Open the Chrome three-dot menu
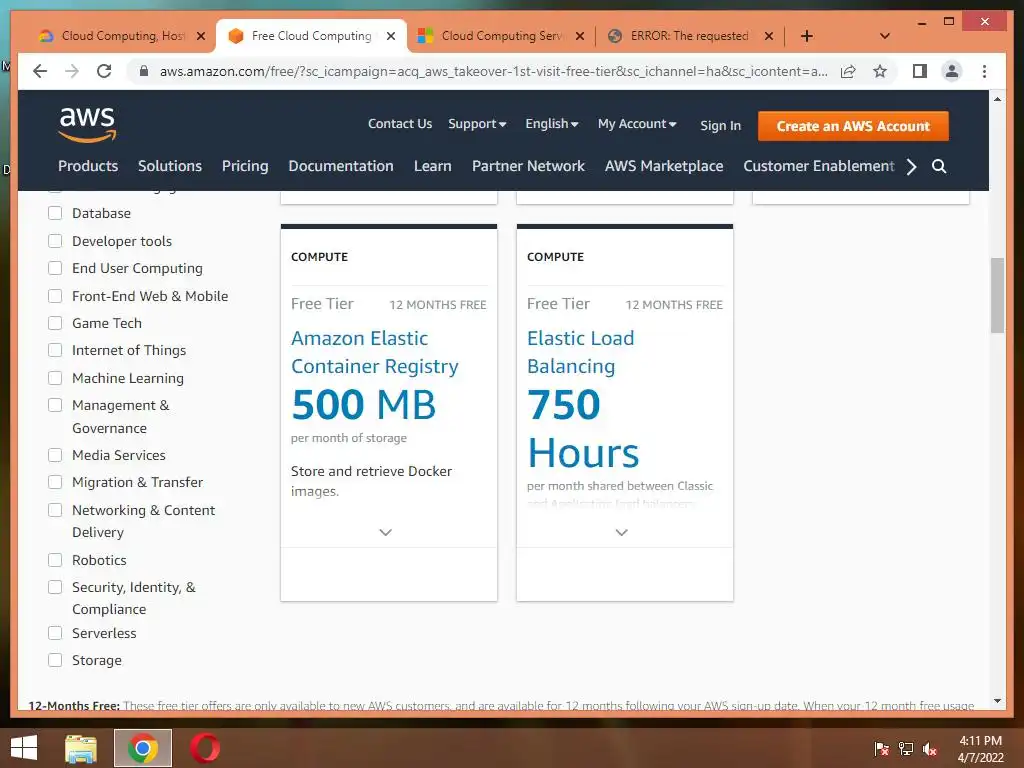The image size is (1024, 768). (984, 71)
